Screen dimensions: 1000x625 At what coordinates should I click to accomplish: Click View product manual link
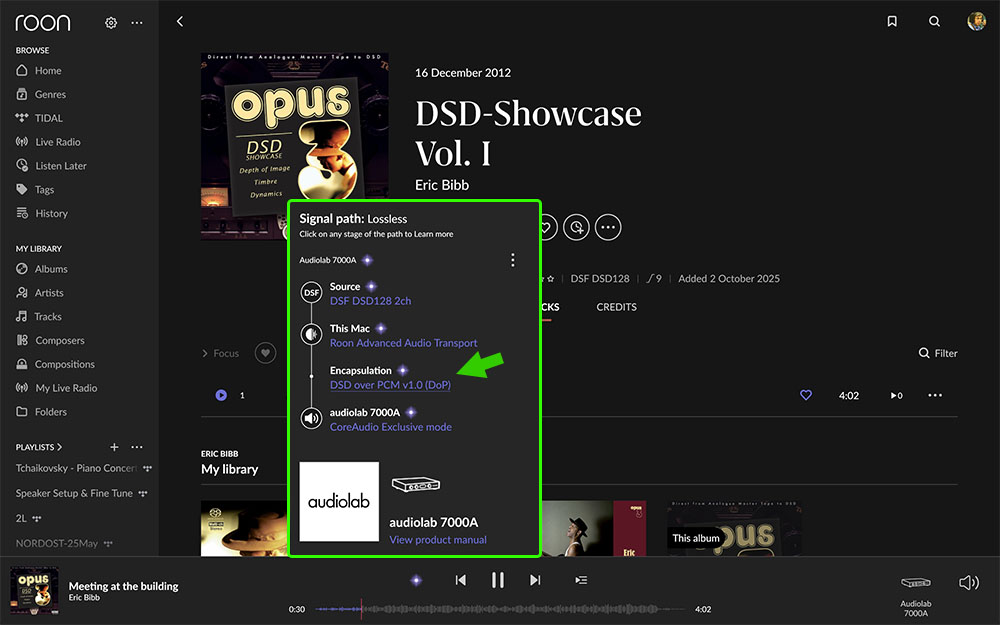[437, 540]
